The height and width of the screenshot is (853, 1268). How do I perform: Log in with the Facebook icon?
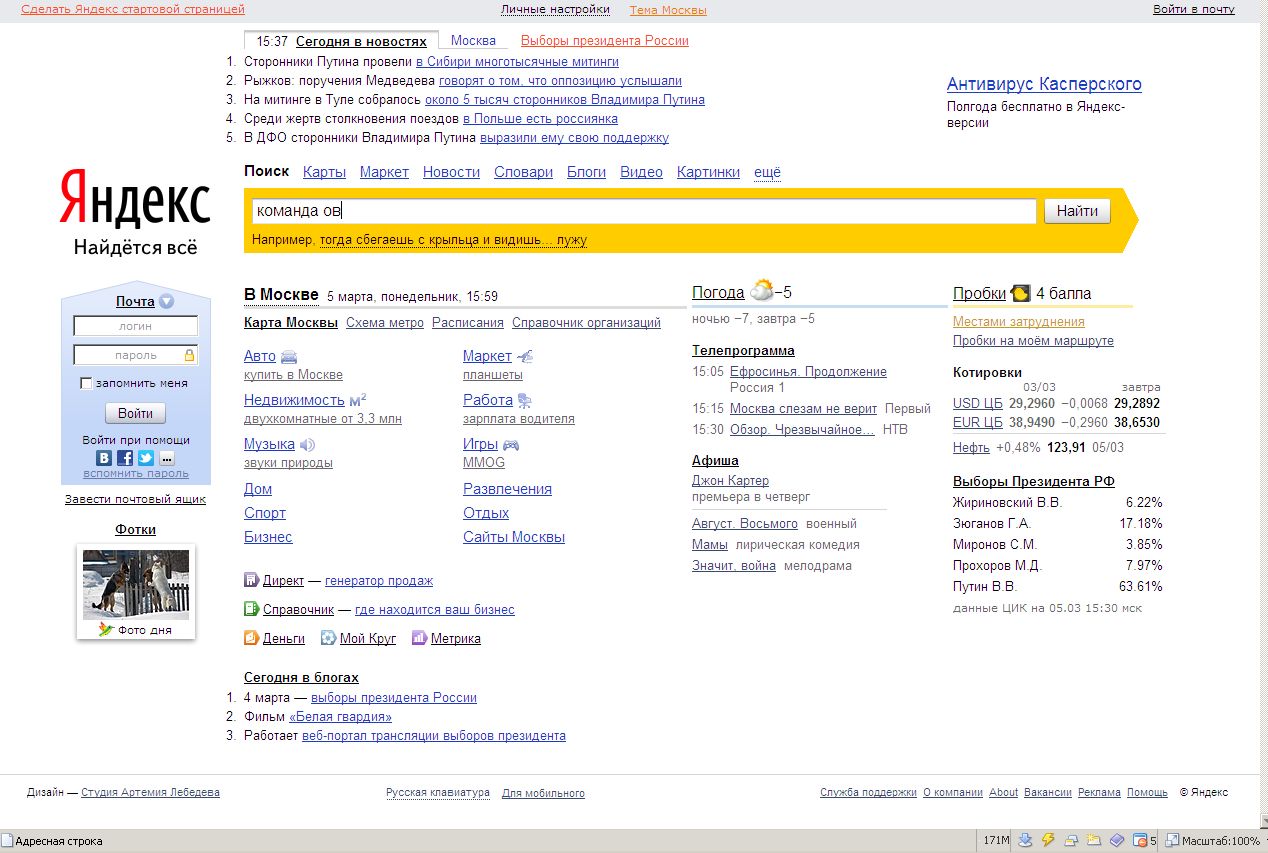tap(124, 458)
